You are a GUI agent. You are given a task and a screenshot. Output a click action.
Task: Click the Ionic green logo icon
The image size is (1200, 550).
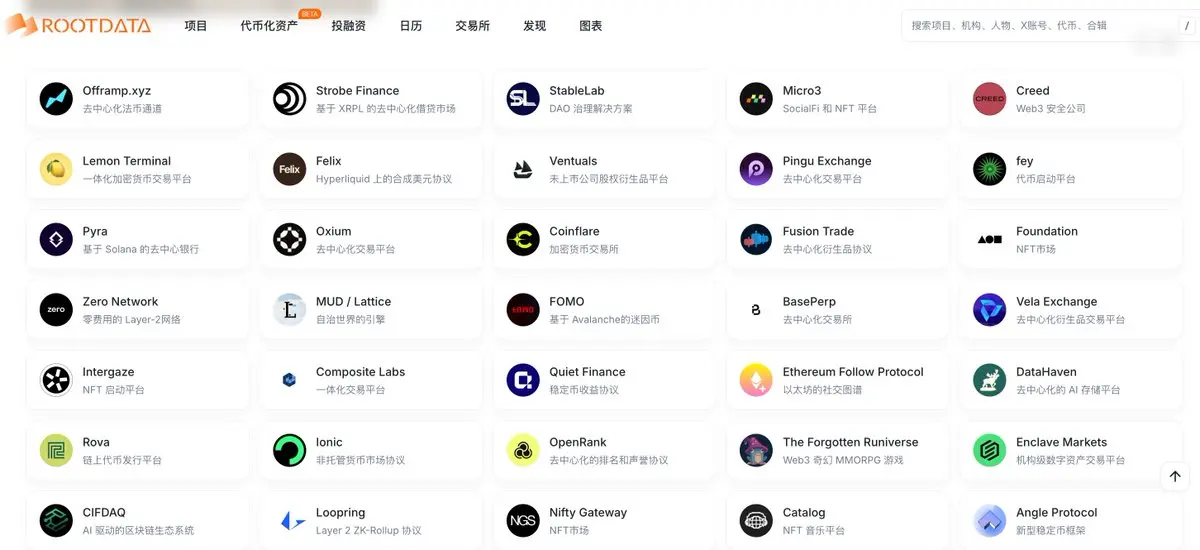[x=290, y=450]
